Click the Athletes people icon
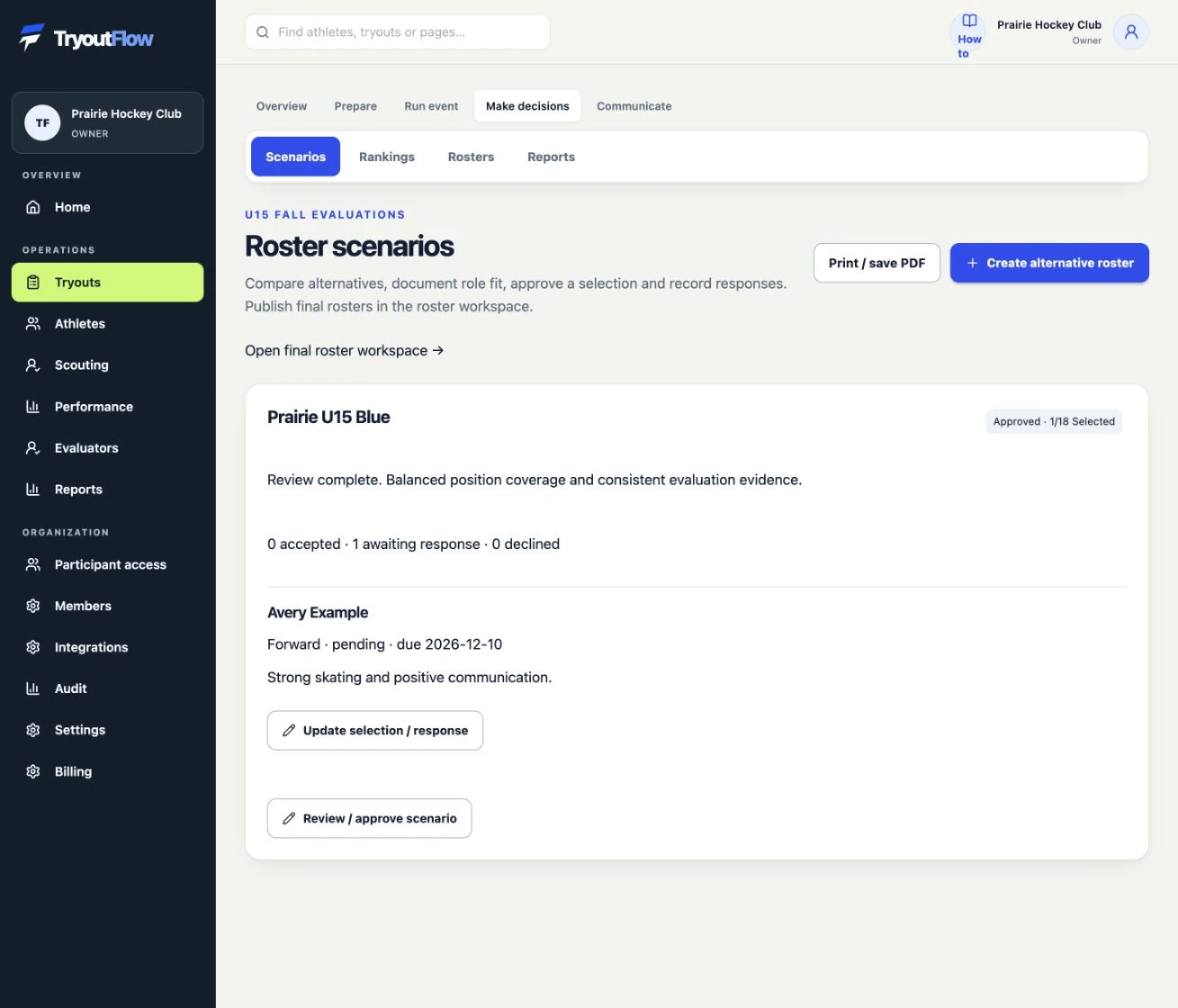Viewport: 1178px width, 1008px height. point(33,324)
